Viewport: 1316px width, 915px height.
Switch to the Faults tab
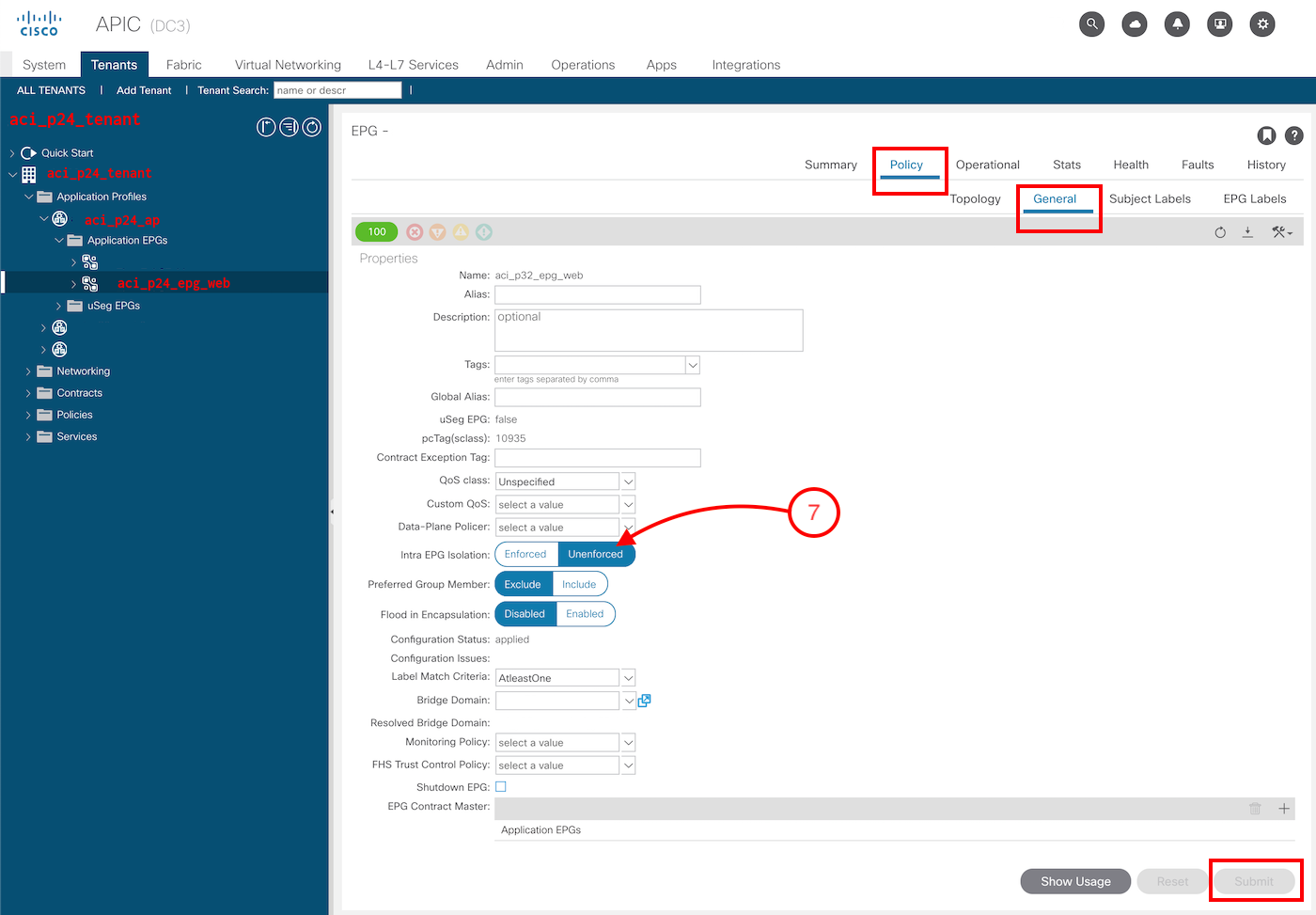click(x=1198, y=165)
